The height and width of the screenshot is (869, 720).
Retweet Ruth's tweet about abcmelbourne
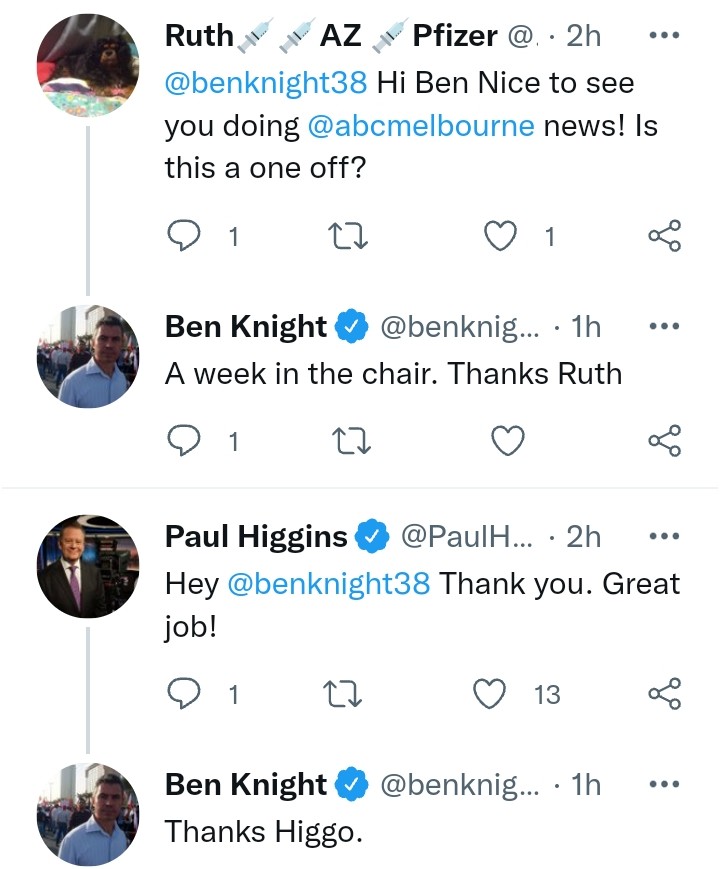[x=349, y=236]
